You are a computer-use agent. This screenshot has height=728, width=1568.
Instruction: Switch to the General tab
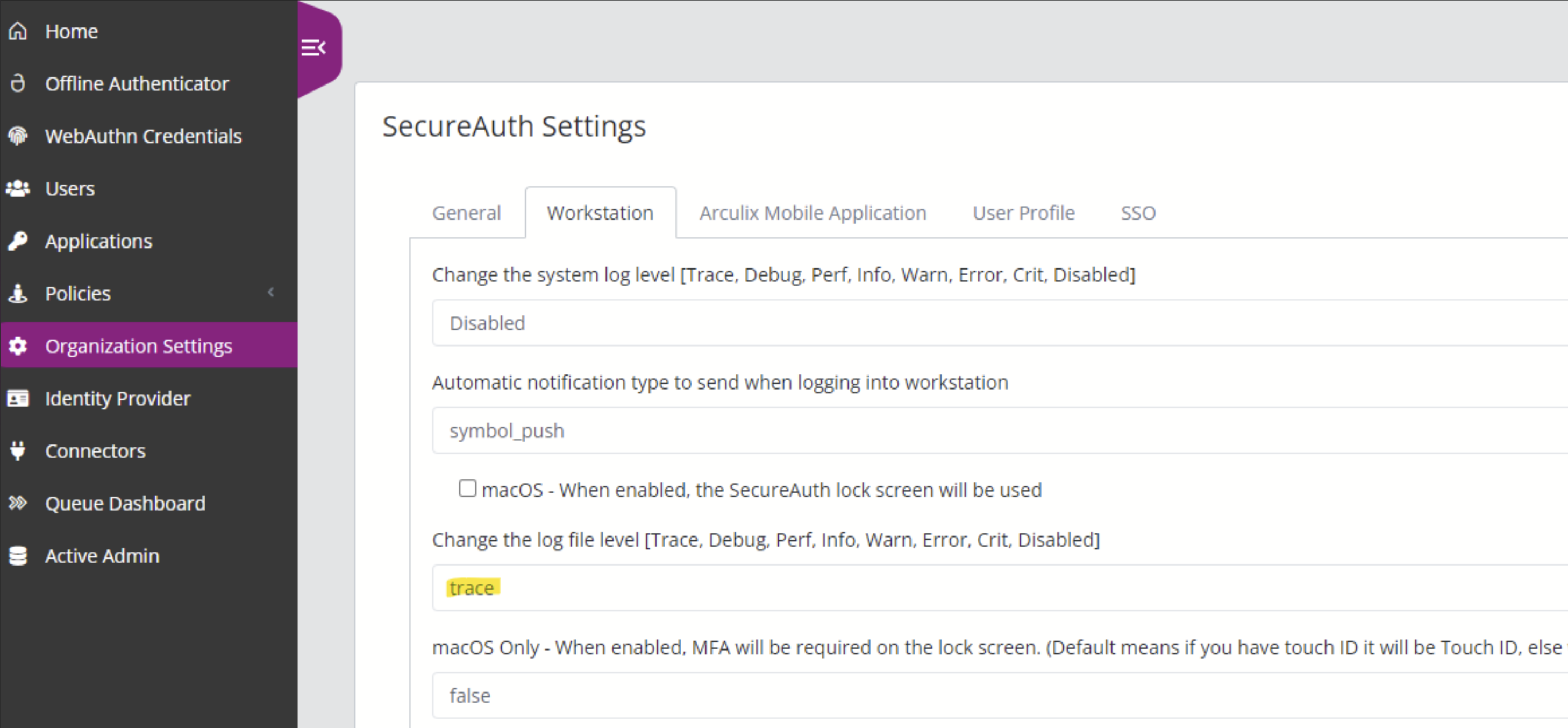click(466, 213)
